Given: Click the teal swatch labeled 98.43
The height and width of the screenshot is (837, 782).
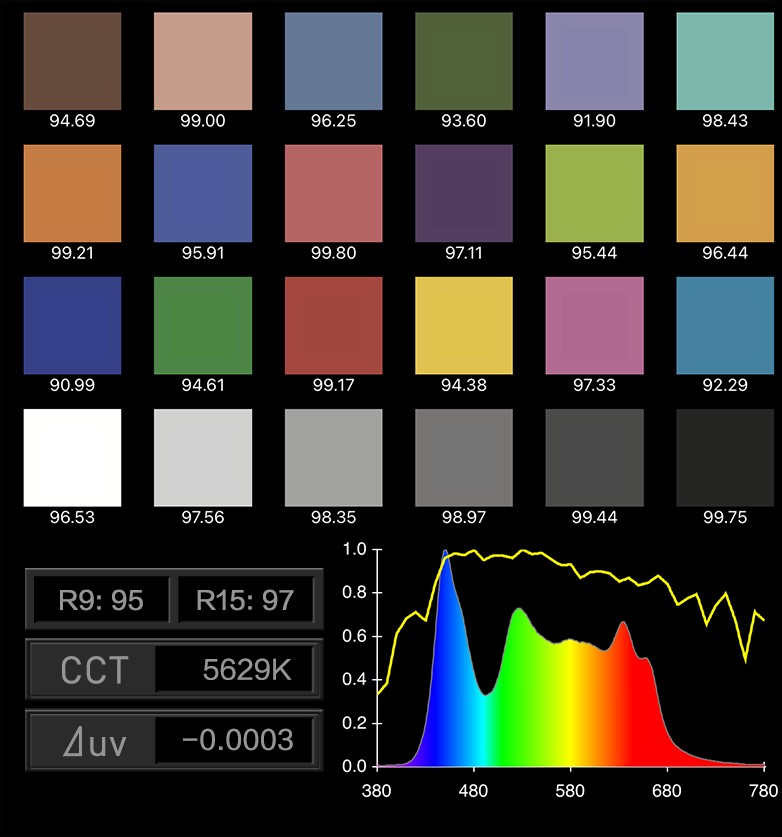Looking at the screenshot, I should tap(725, 61).
